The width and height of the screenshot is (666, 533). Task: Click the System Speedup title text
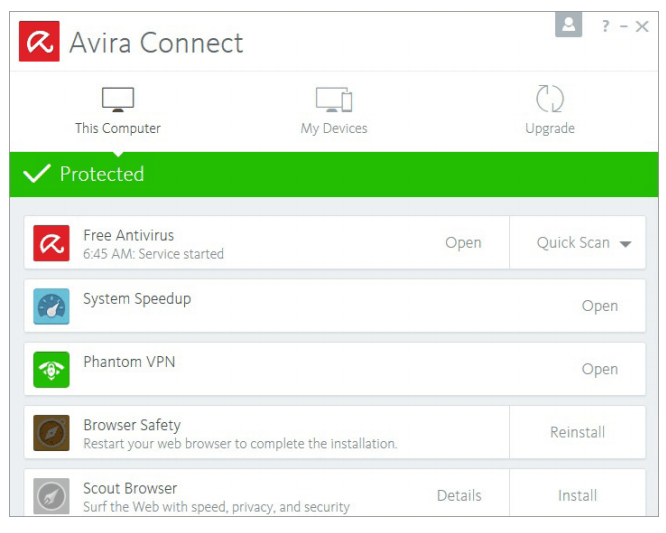pos(137,299)
